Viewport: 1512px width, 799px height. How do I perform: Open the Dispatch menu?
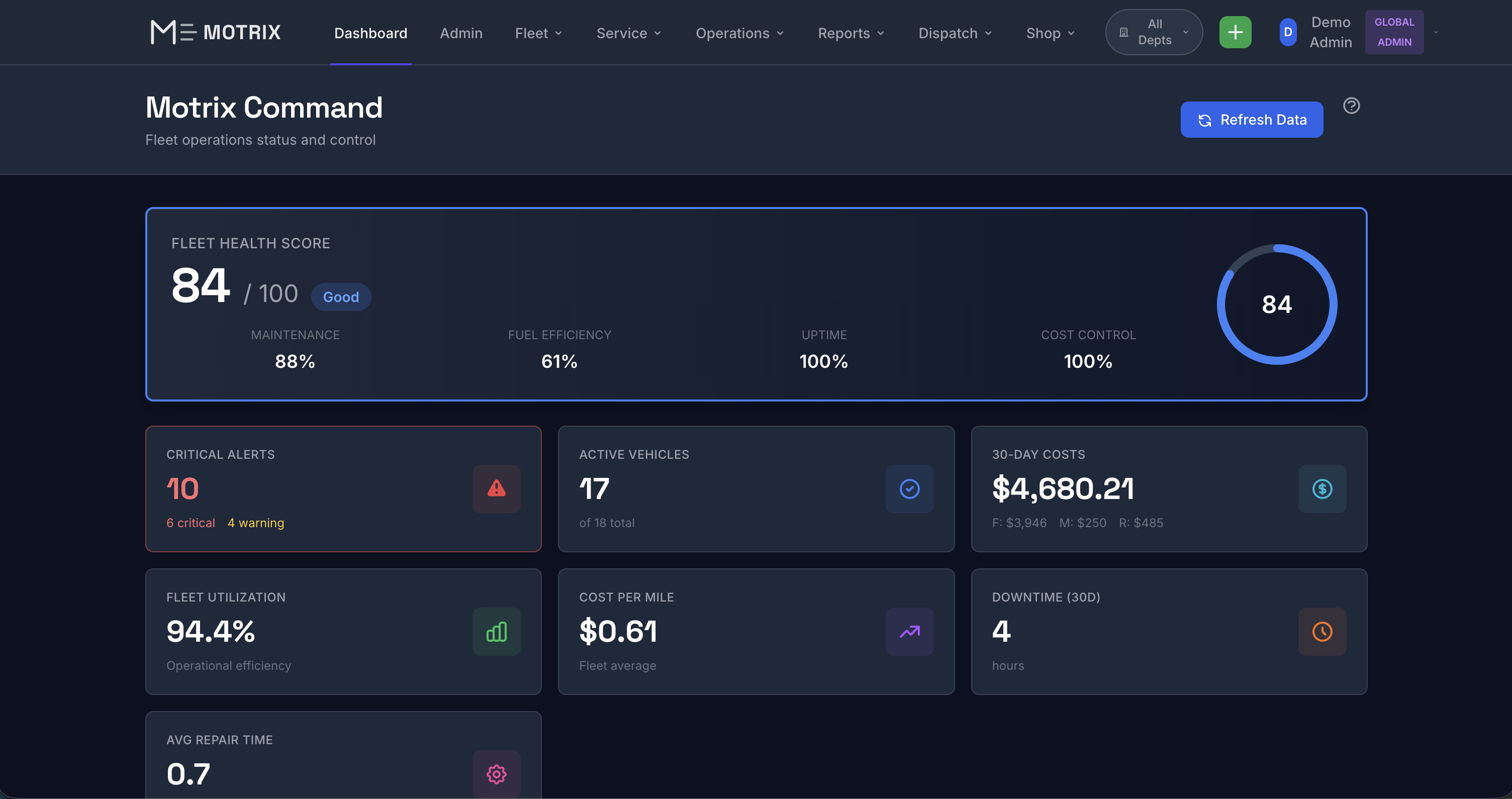coord(953,33)
